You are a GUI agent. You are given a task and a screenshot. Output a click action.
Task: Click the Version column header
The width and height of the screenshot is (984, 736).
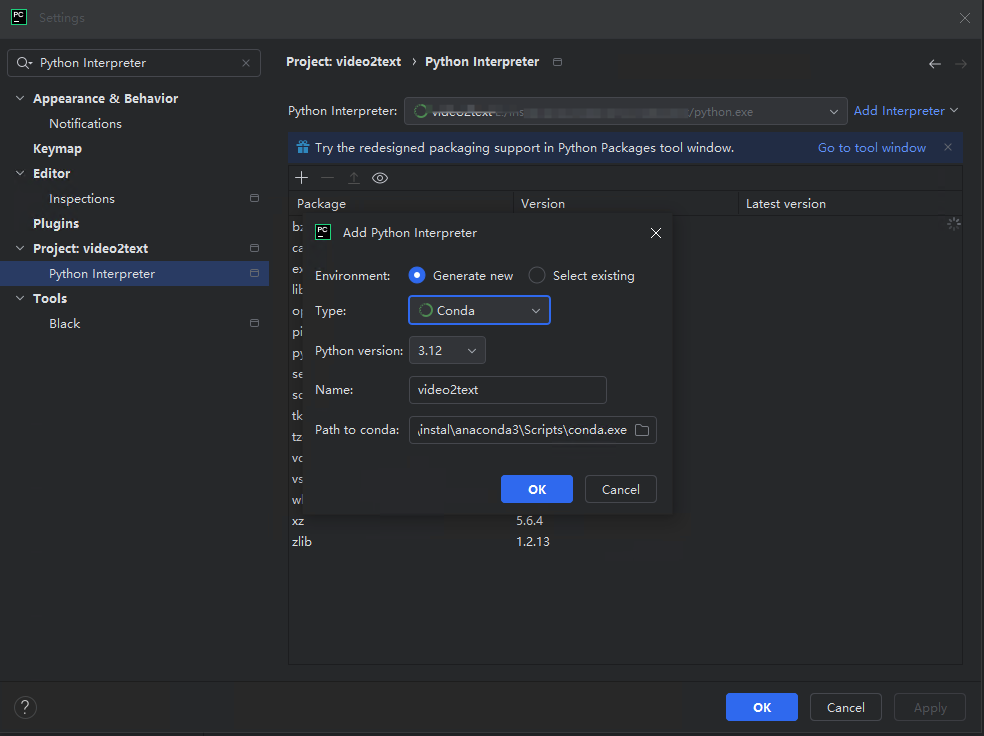tap(626, 204)
